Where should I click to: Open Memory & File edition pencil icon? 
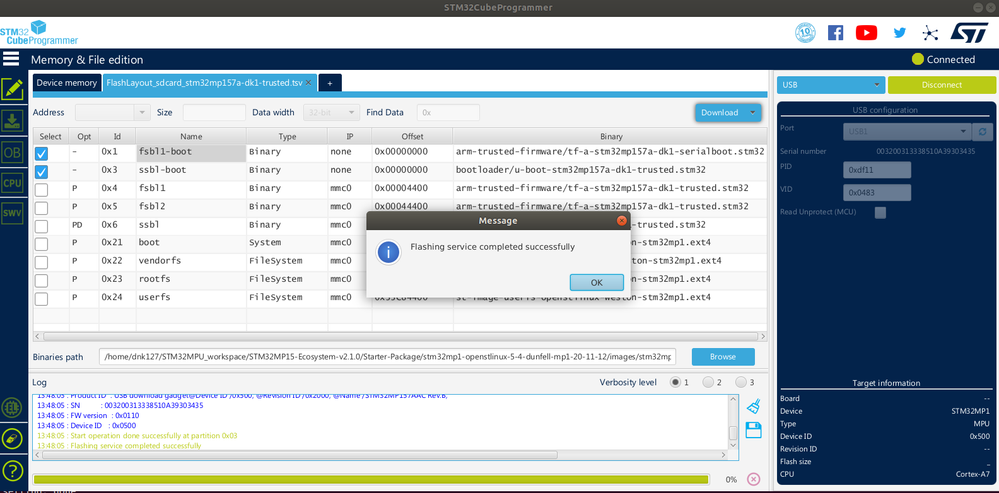click(12, 89)
